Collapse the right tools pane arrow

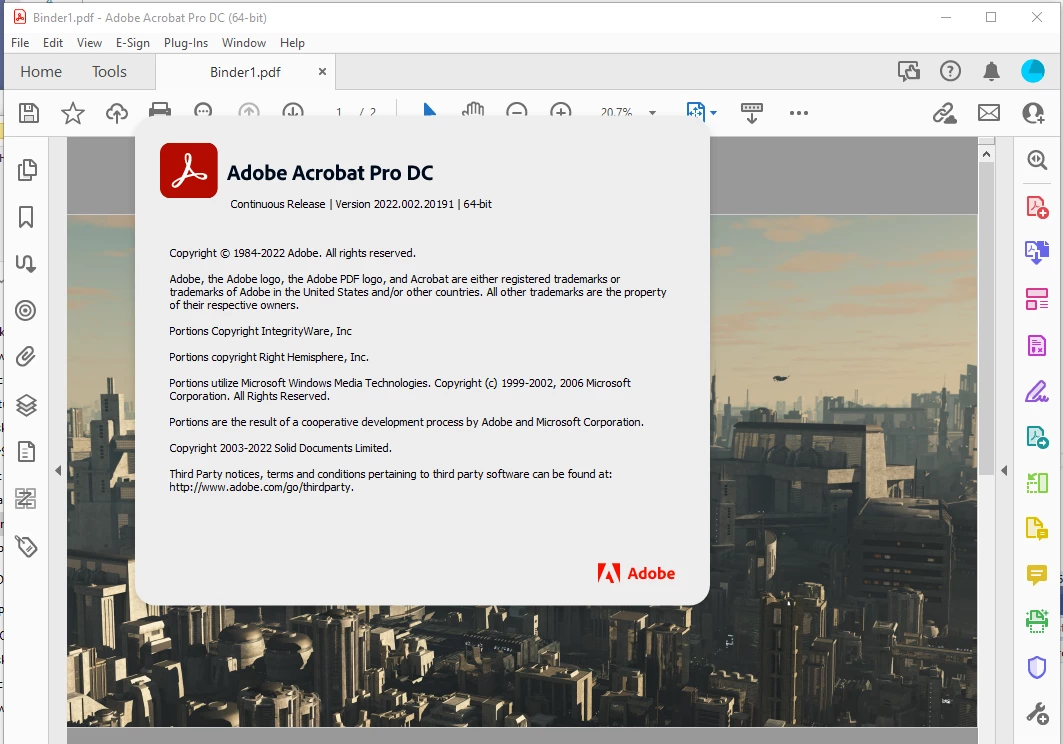1004,470
